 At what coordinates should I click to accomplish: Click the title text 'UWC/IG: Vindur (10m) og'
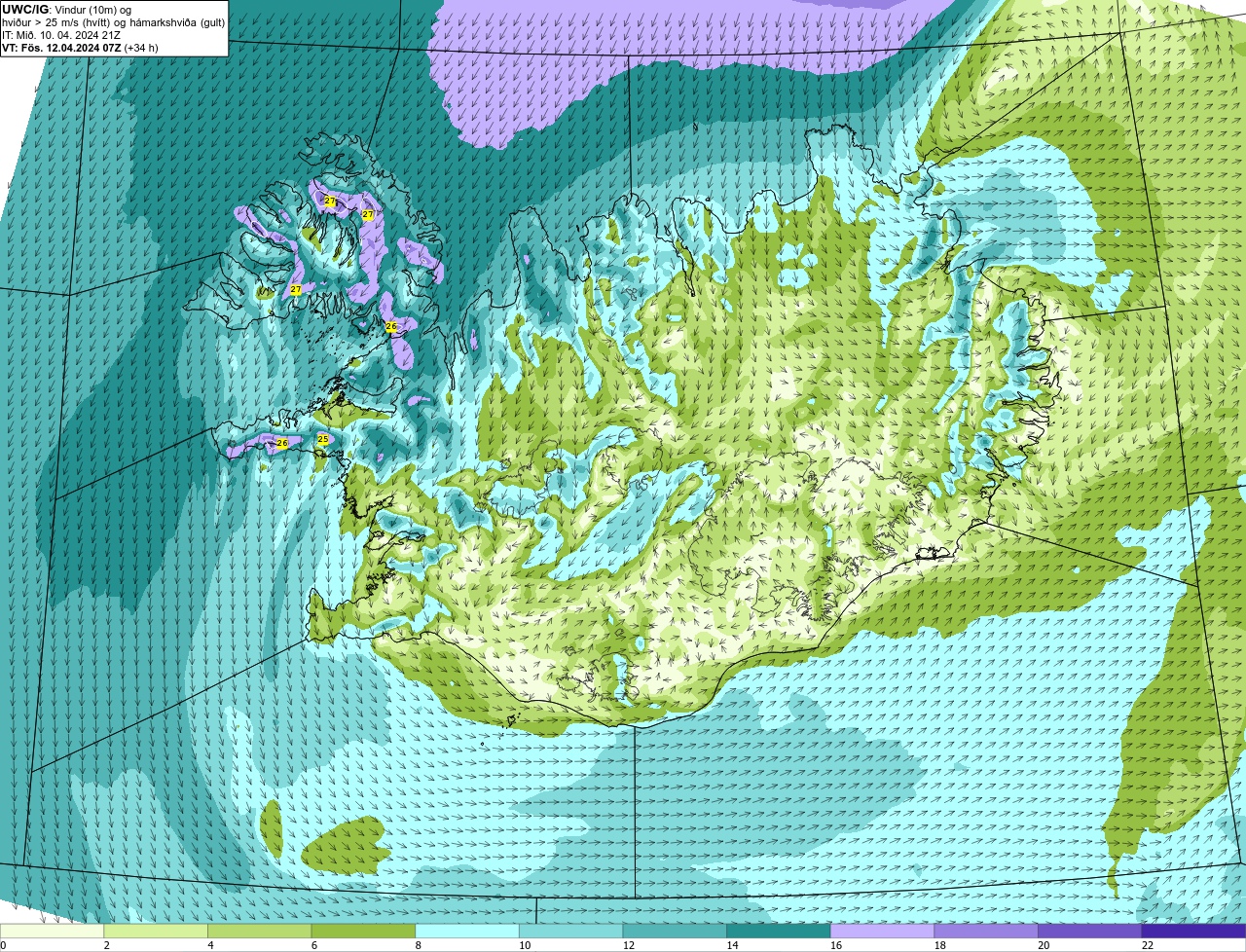(x=66, y=10)
